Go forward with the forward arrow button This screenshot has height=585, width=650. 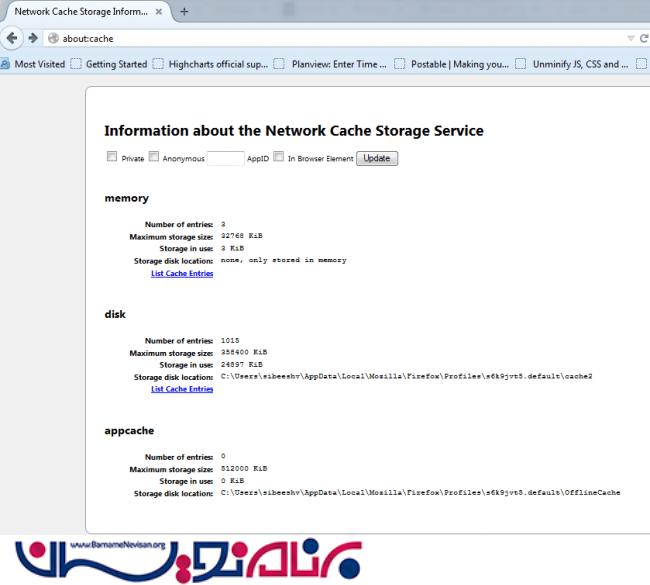[x=33, y=38]
